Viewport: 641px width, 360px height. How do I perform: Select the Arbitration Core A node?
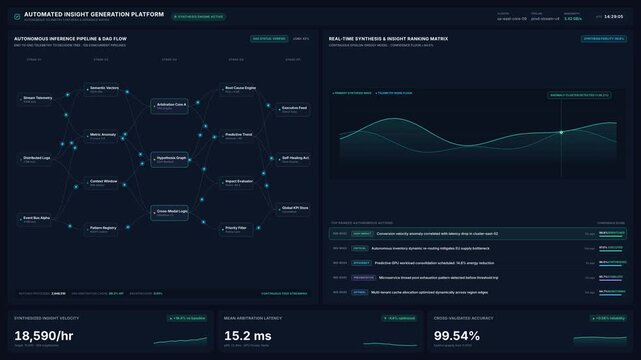coord(169,106)
